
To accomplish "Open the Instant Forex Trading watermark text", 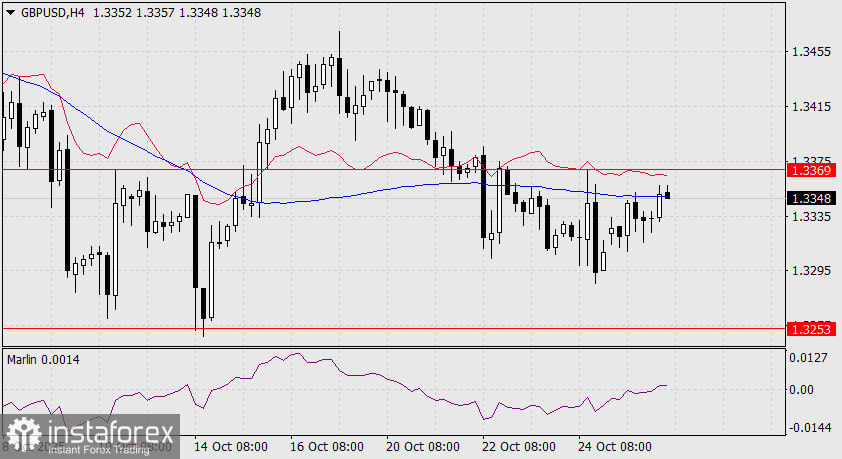I will pyautogui.click(x=99, y=450).
